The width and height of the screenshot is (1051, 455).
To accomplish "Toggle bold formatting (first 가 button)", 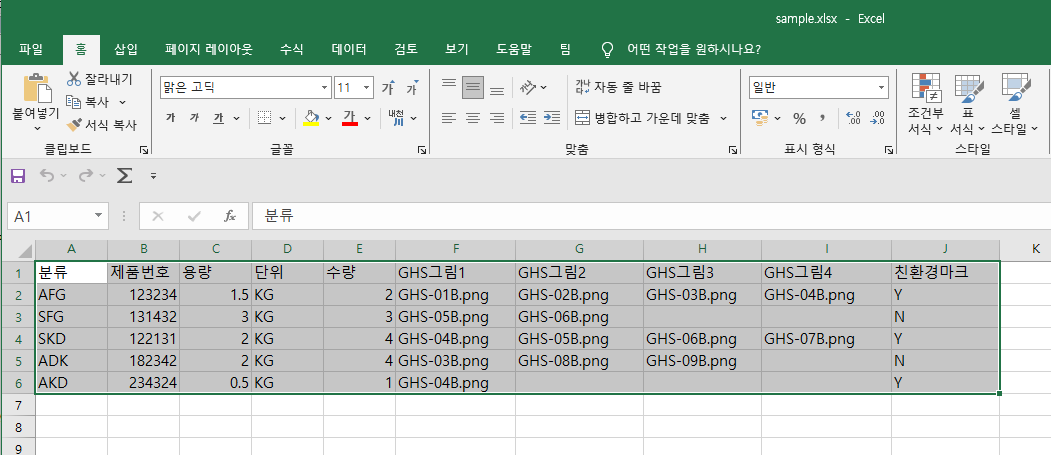I will [x=170, y=118].
